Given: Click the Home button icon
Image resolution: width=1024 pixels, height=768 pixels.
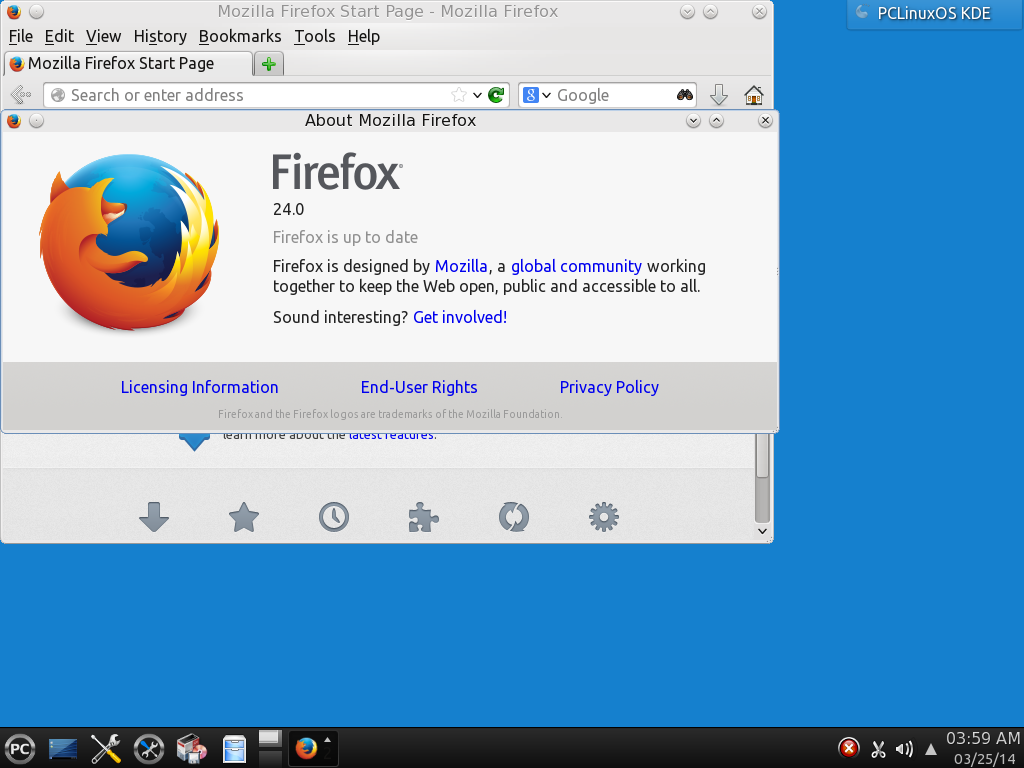Looking at the screenshot, I should click(x=754, y=95).
